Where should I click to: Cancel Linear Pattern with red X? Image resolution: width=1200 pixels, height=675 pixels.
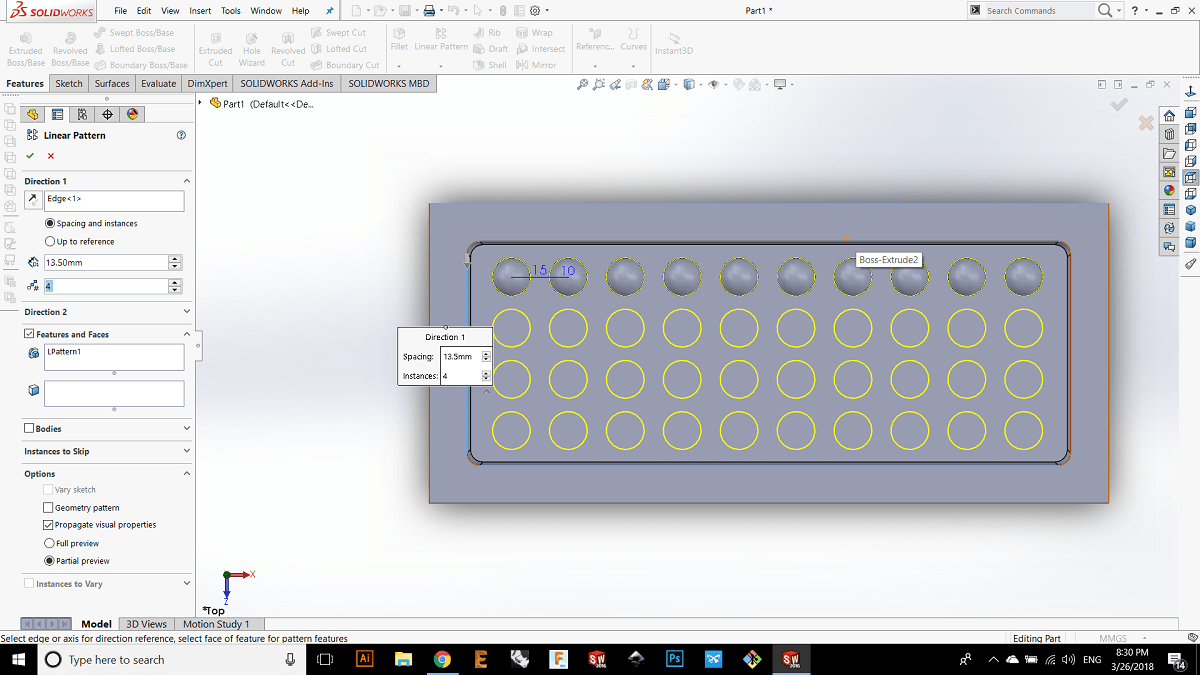pyautogui.click(x=51, y=156)
